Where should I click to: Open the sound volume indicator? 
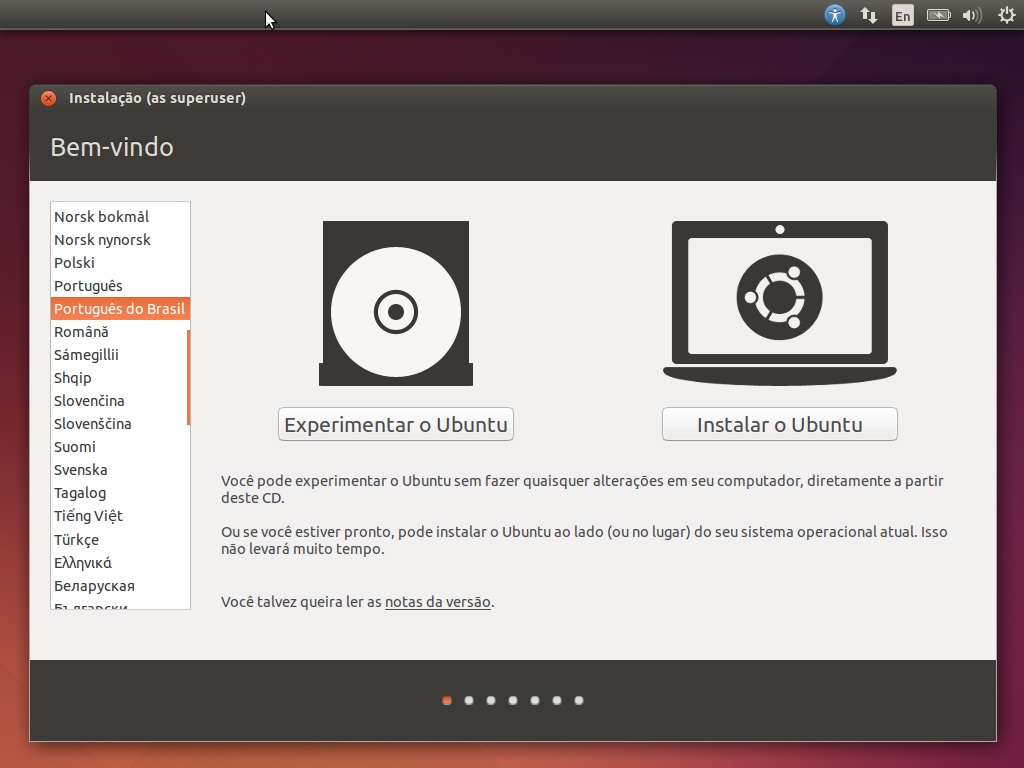tap(971, 15)
